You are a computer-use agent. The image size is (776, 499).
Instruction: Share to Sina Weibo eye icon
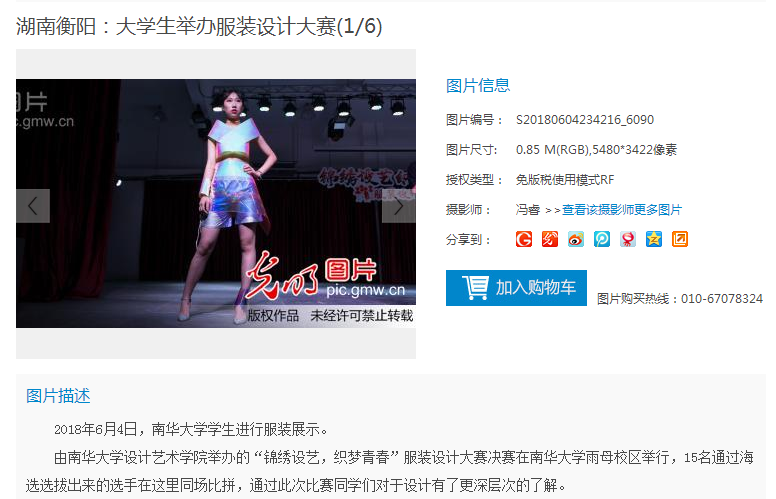[576, 239]
